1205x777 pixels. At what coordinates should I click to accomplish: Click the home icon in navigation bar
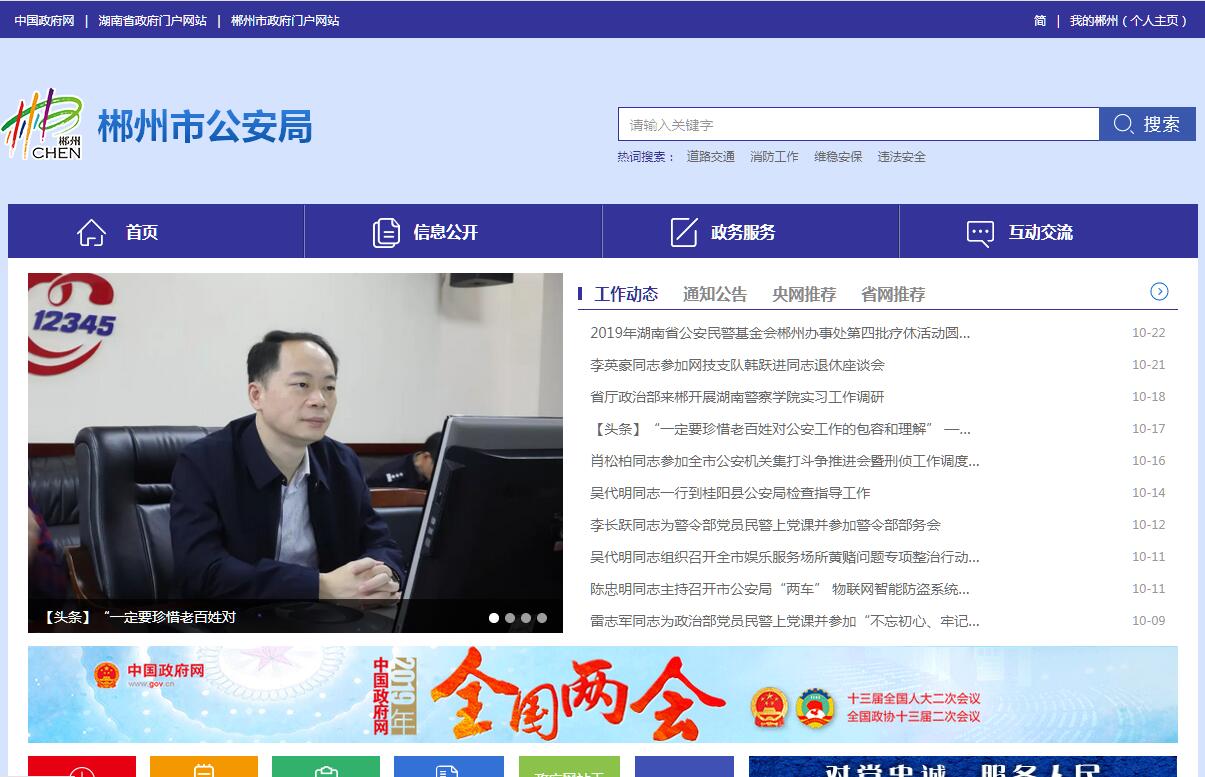(x=91, y=232)
